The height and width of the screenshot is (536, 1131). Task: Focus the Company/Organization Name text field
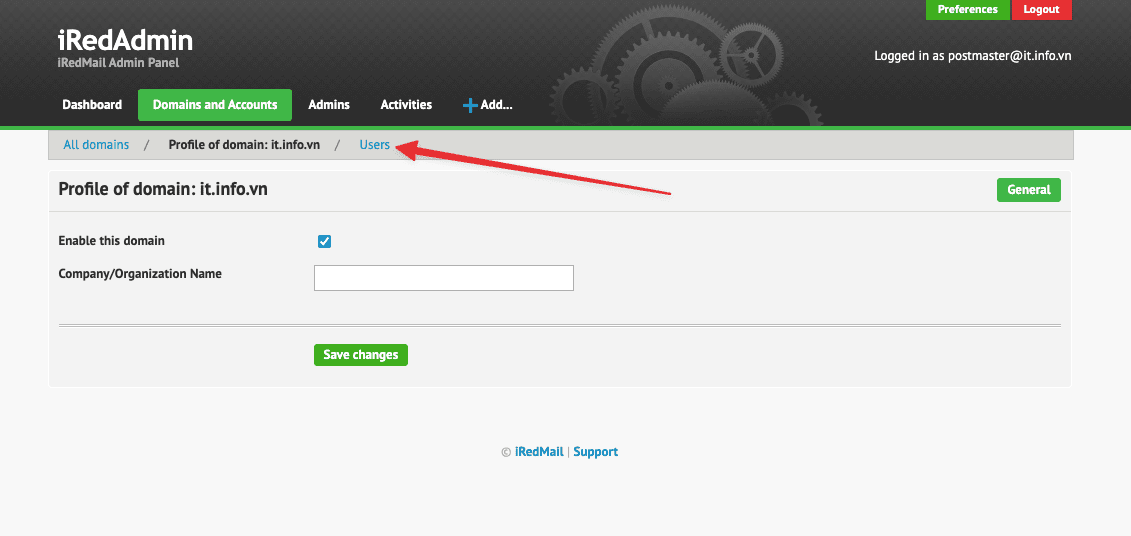(x=444, y=278)
